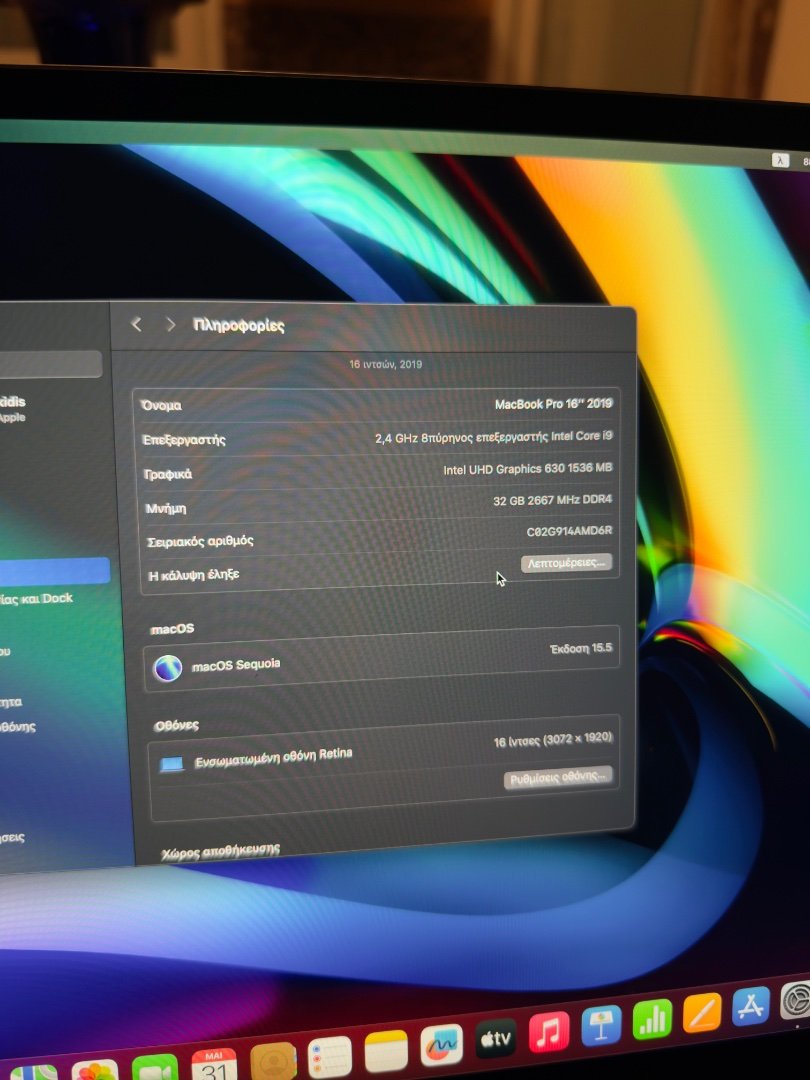
Task: Click the 'Ενσωματωμένη οθόνη Retina' label
Action: [x=273, y=758]
